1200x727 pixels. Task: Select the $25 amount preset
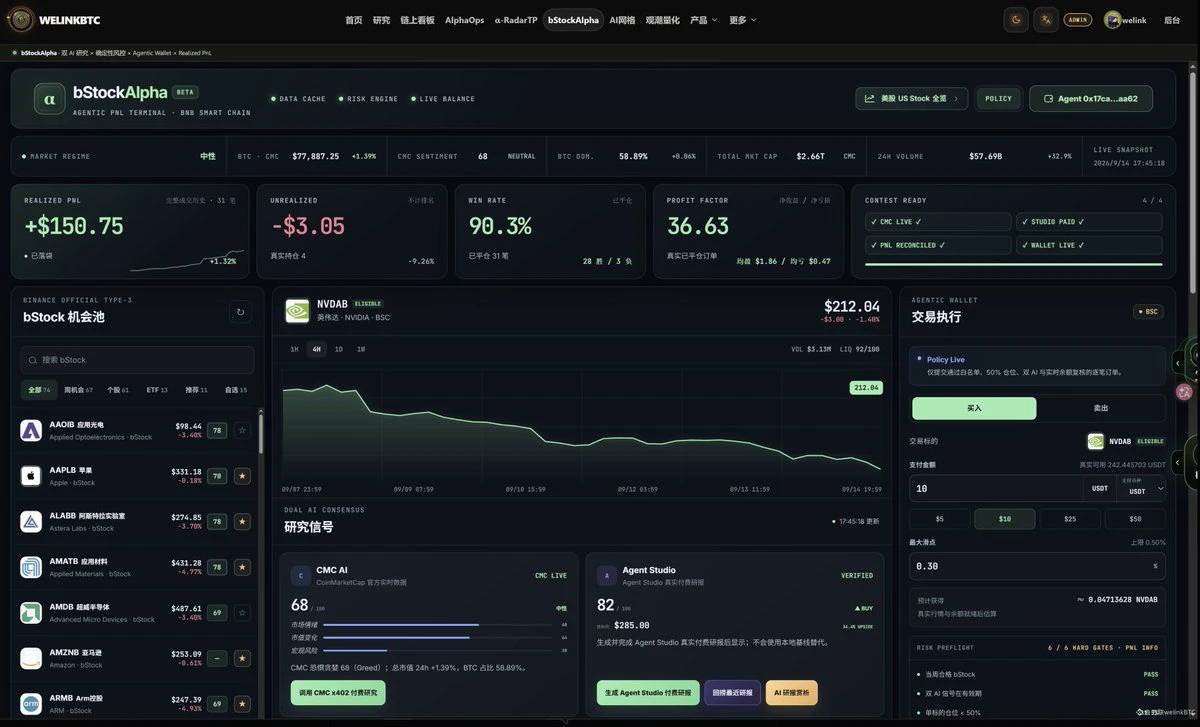tap(1069, 519)
